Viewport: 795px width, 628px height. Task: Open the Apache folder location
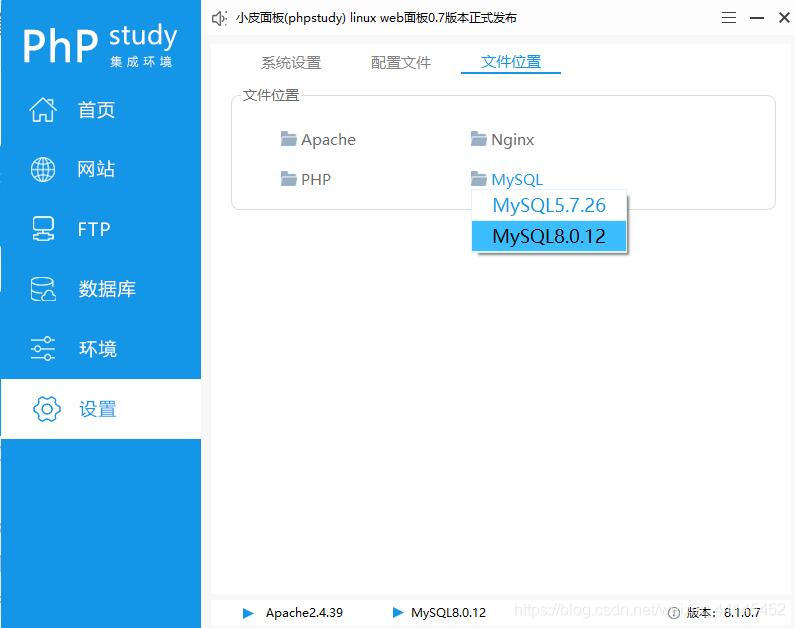pyautogui.click(x=318, y=140)
